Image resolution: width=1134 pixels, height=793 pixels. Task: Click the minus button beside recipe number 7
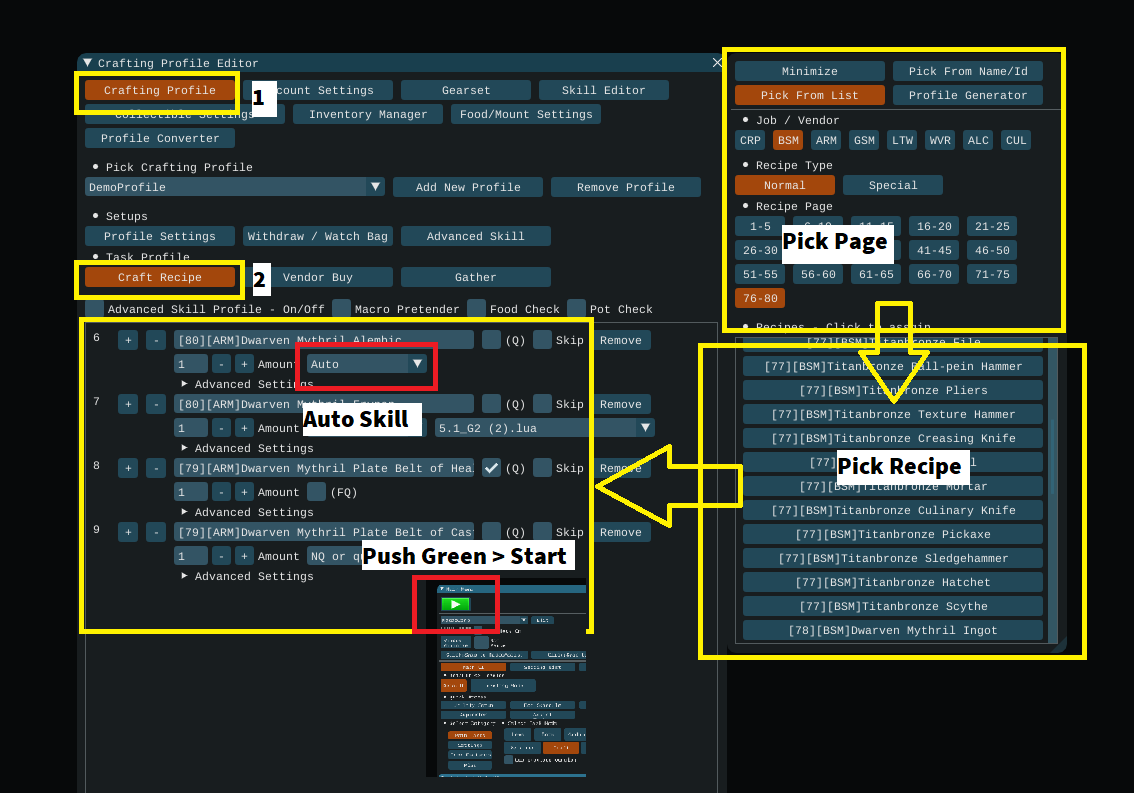(x=156, y=404)
